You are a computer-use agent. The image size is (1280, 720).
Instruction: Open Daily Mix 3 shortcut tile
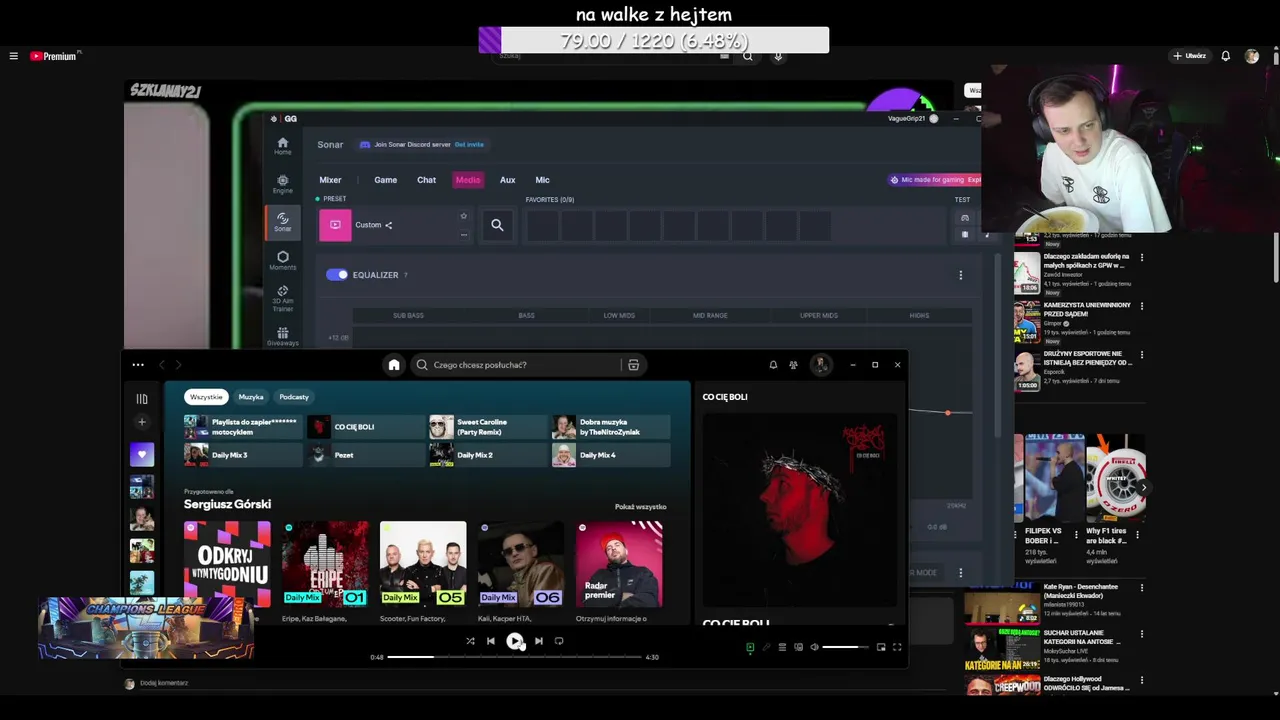(243, 455)
